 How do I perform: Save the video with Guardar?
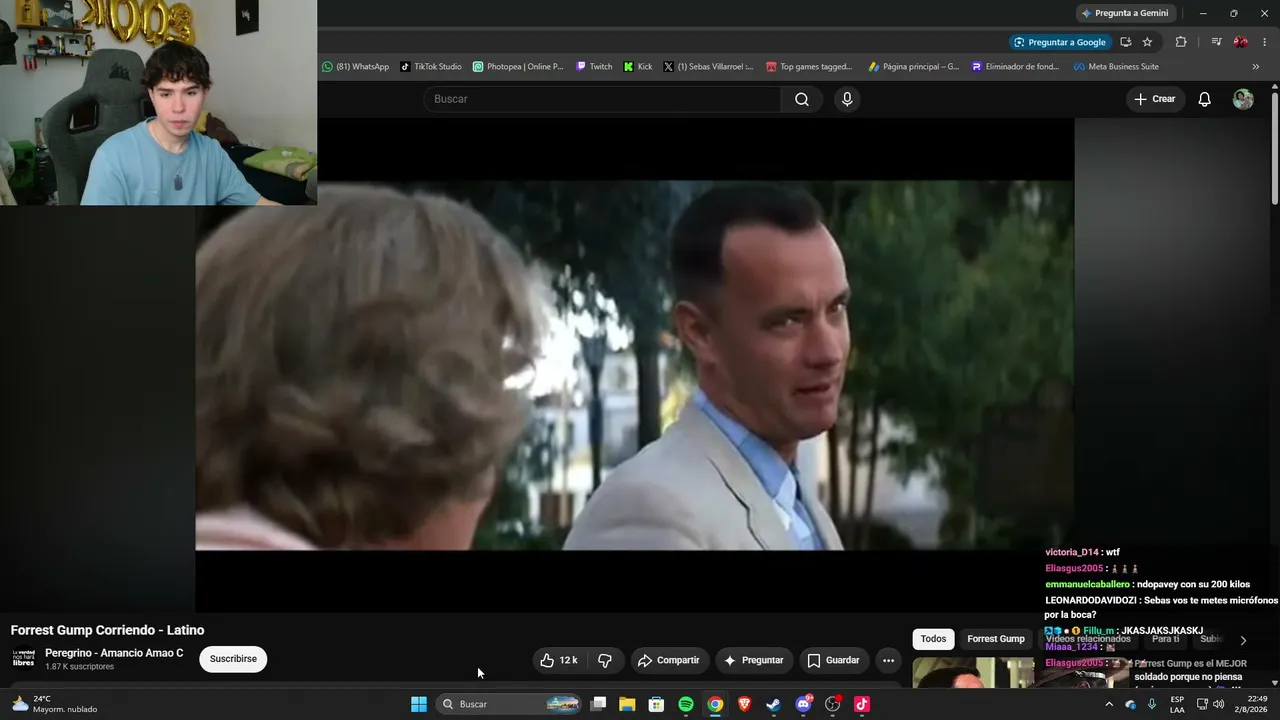[834, 660]
